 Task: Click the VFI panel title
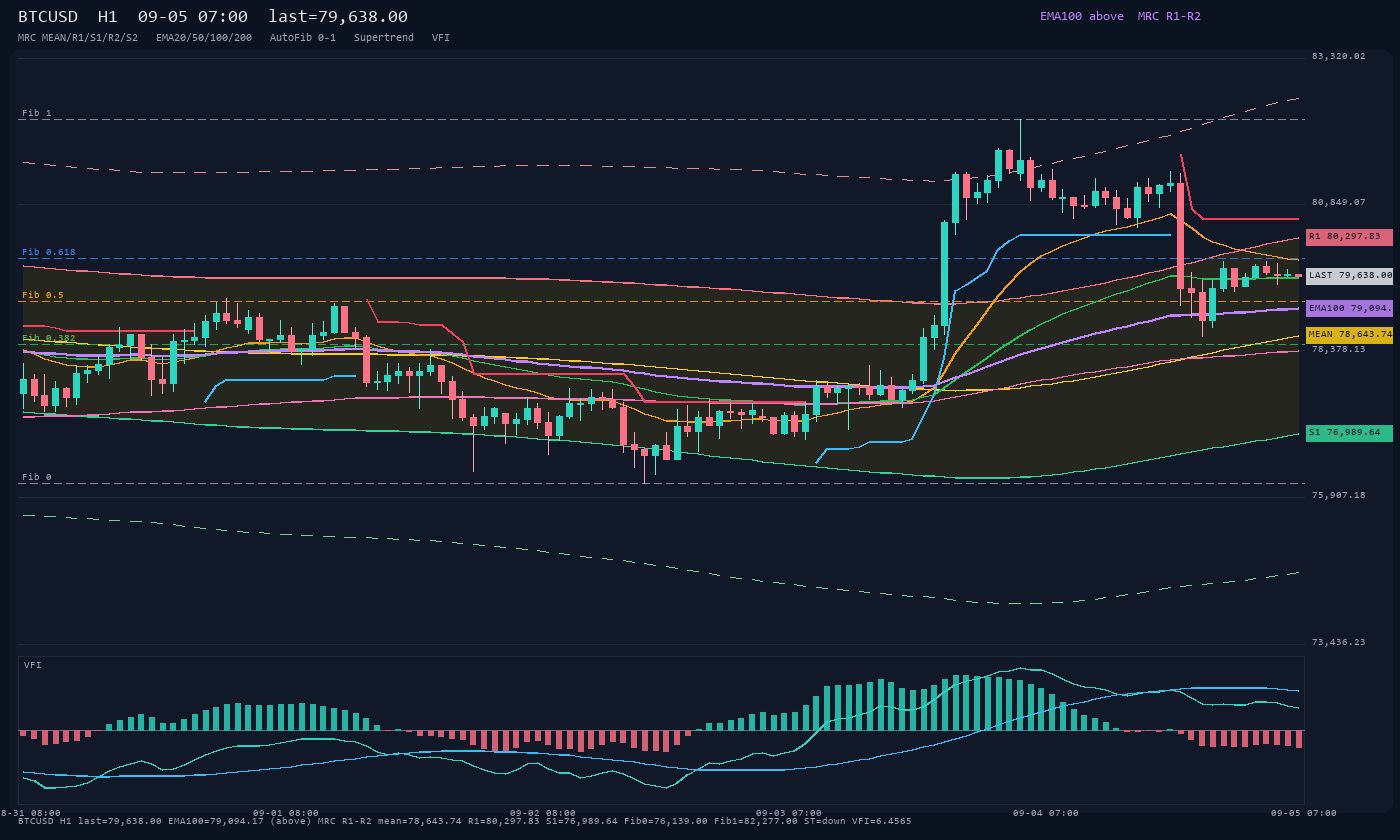coord(33,665)
